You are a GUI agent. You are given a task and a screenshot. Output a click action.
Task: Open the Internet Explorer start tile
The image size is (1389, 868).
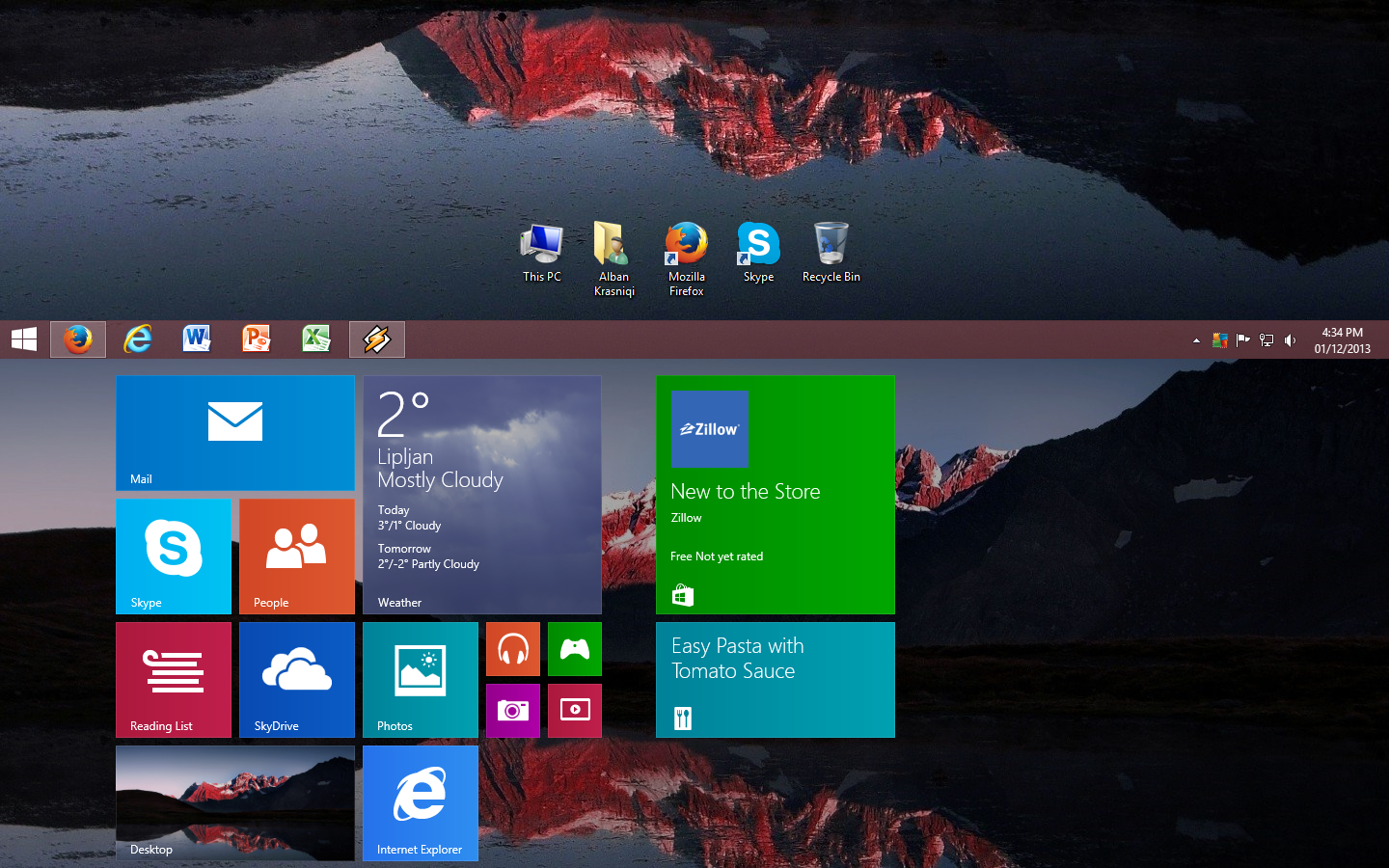[421, 803]
